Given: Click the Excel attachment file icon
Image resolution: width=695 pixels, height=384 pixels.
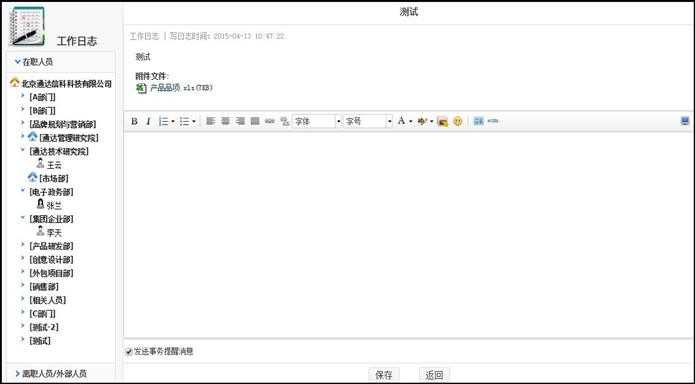Looking at the screenshot, I should pyautogui.click(x=141, y=88).
